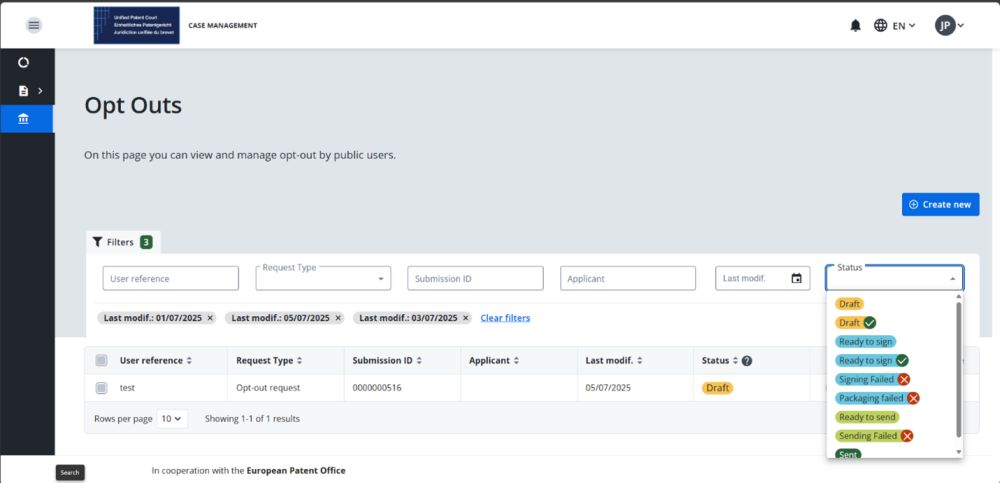Select all rows with header checkbox
Screen dimensions: 1000x483
click(x=101, y=361)
